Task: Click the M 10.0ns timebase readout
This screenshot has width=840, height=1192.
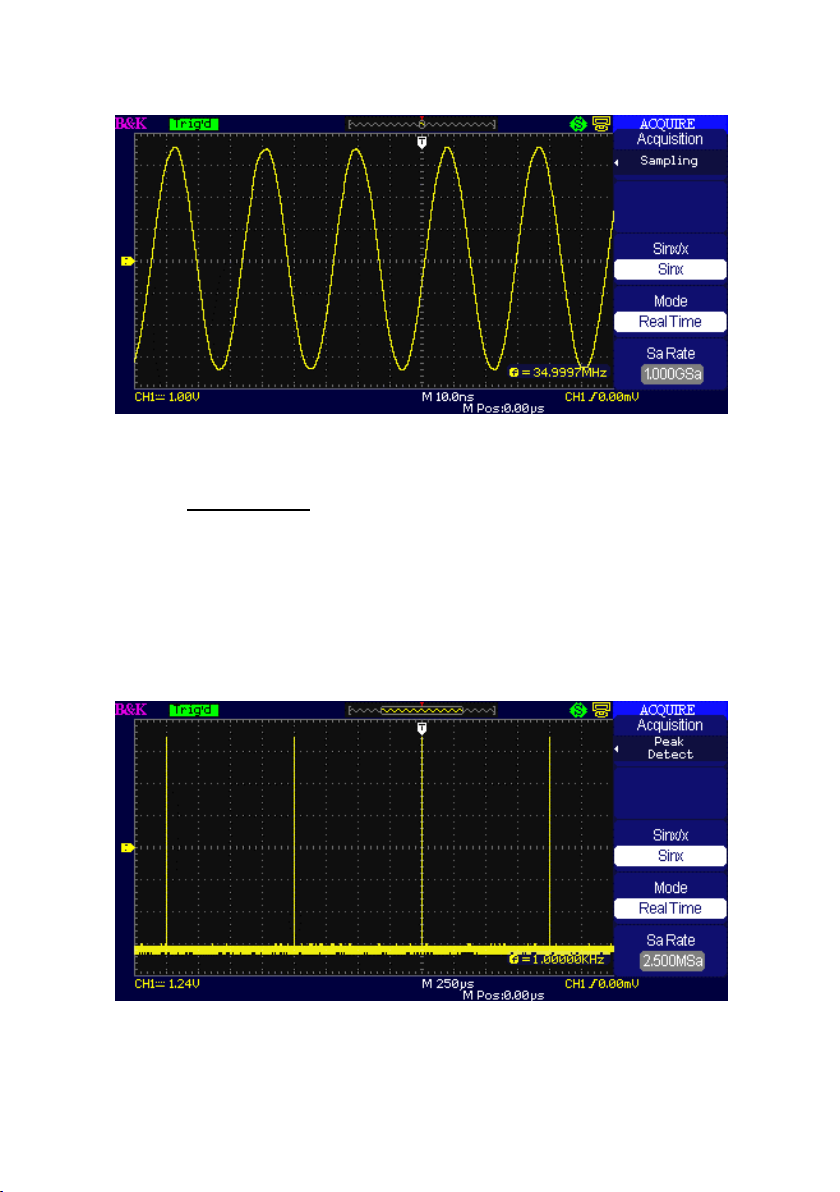Action: pos(448,397)
